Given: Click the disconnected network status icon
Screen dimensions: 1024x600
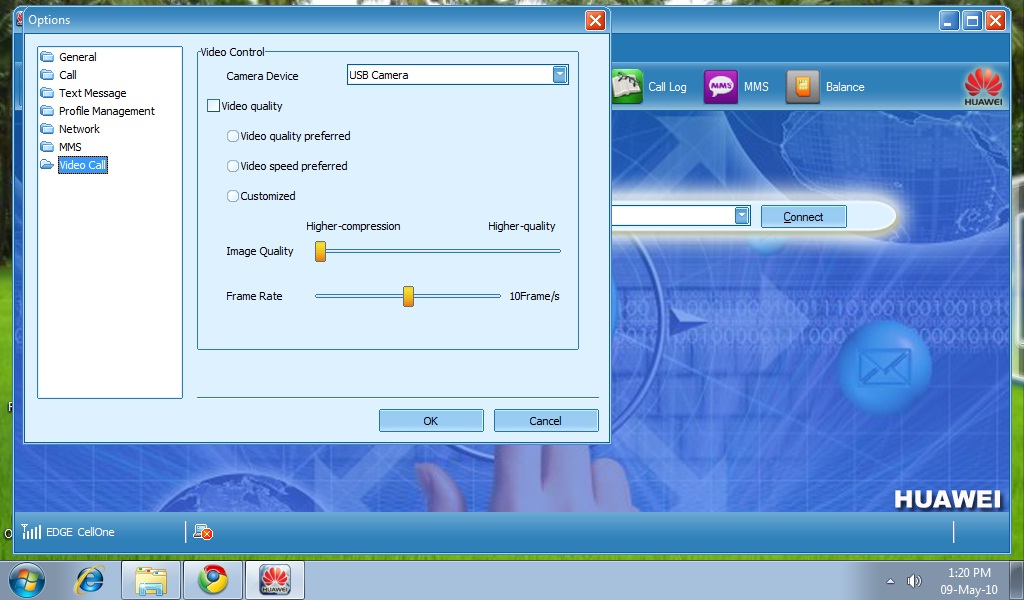Looking at the screenshot, I should tap(203, 532).
